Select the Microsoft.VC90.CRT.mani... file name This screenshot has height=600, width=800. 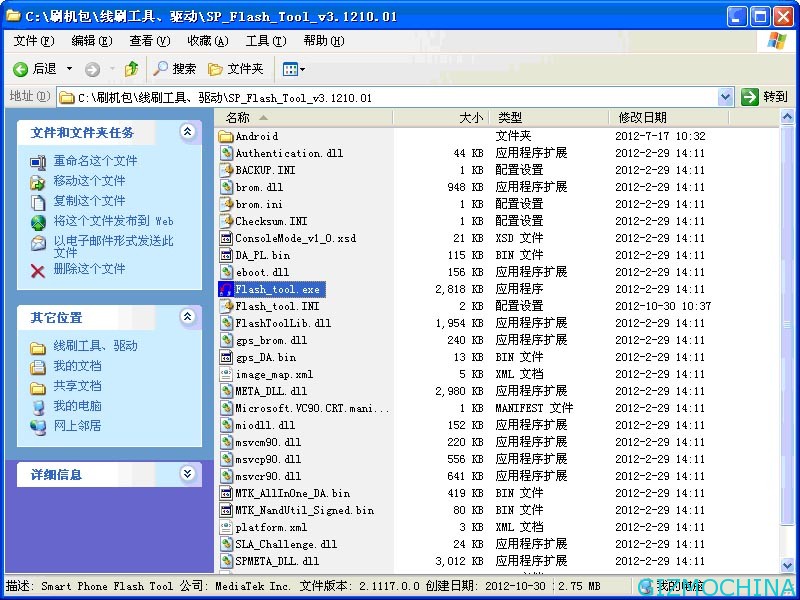coord(312,408)
